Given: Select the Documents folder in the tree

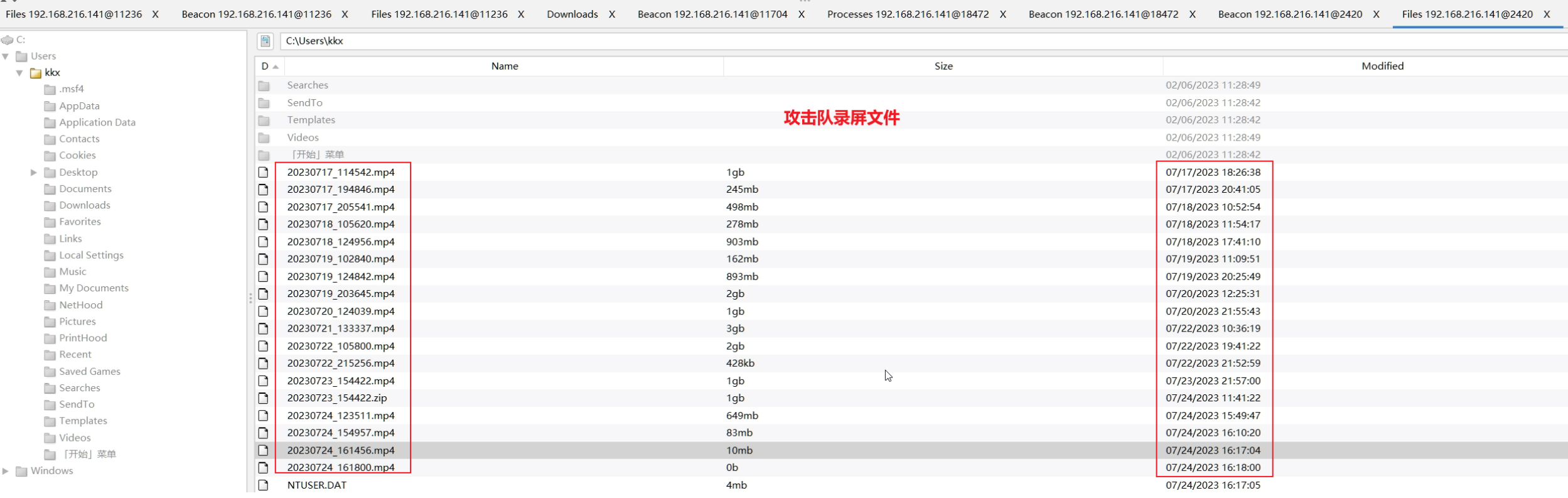Looking at the screenshot, I should pyautogui.click(x=85, y=189).
